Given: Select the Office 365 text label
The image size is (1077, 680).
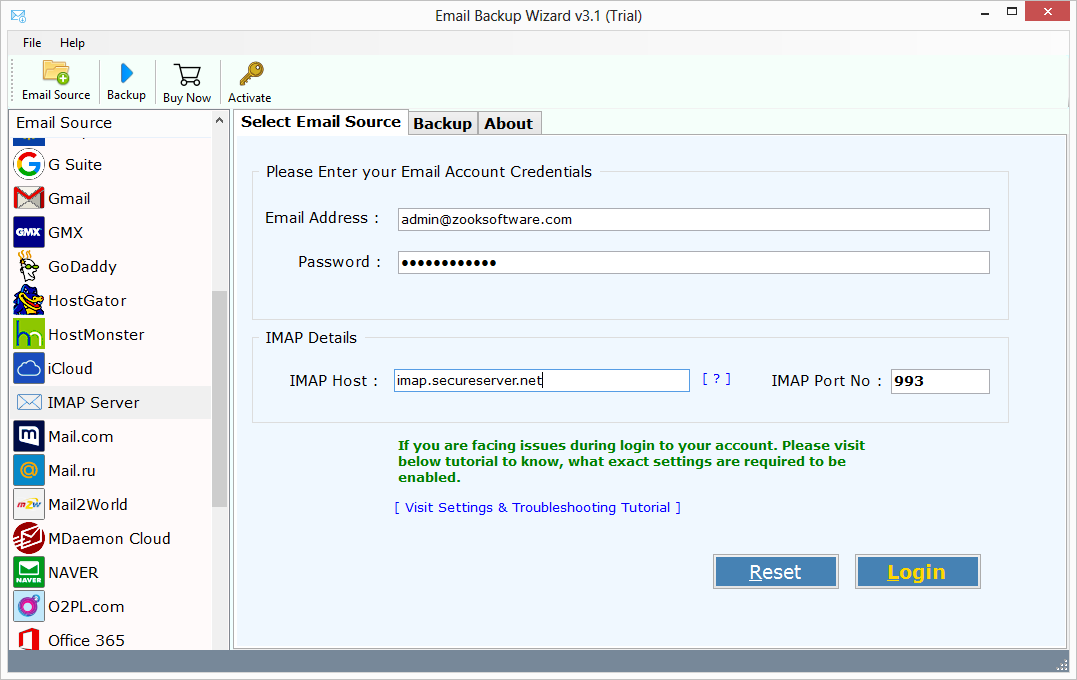Looking at the screenshot, I should (87, 640).
